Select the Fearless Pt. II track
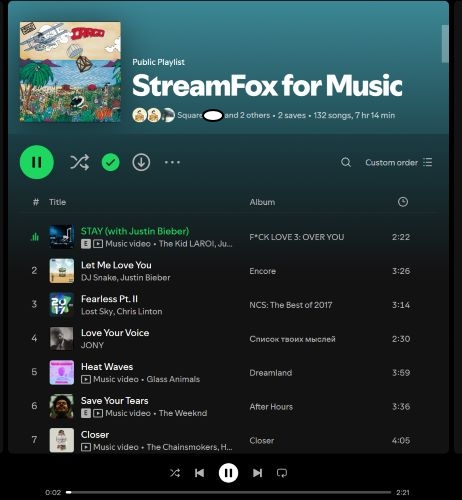Screen dimensions: 462x500 [109, 299]
